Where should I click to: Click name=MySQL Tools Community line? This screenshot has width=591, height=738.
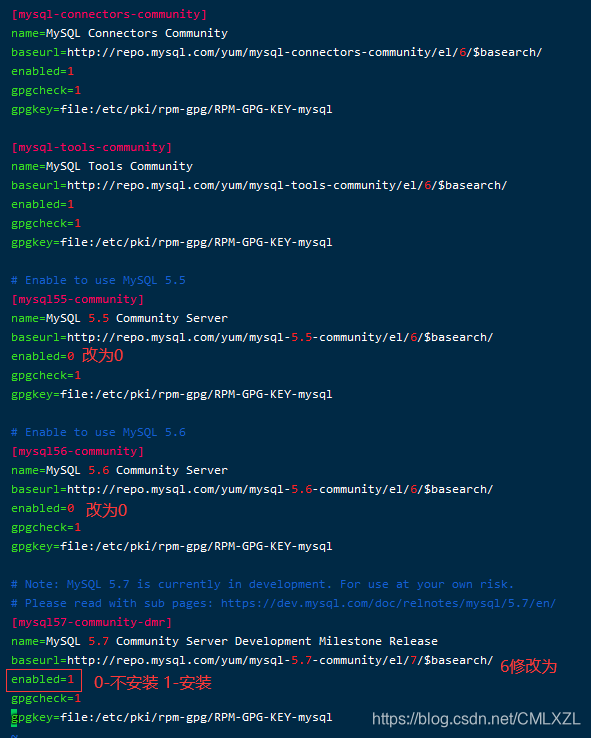point(102,167)
